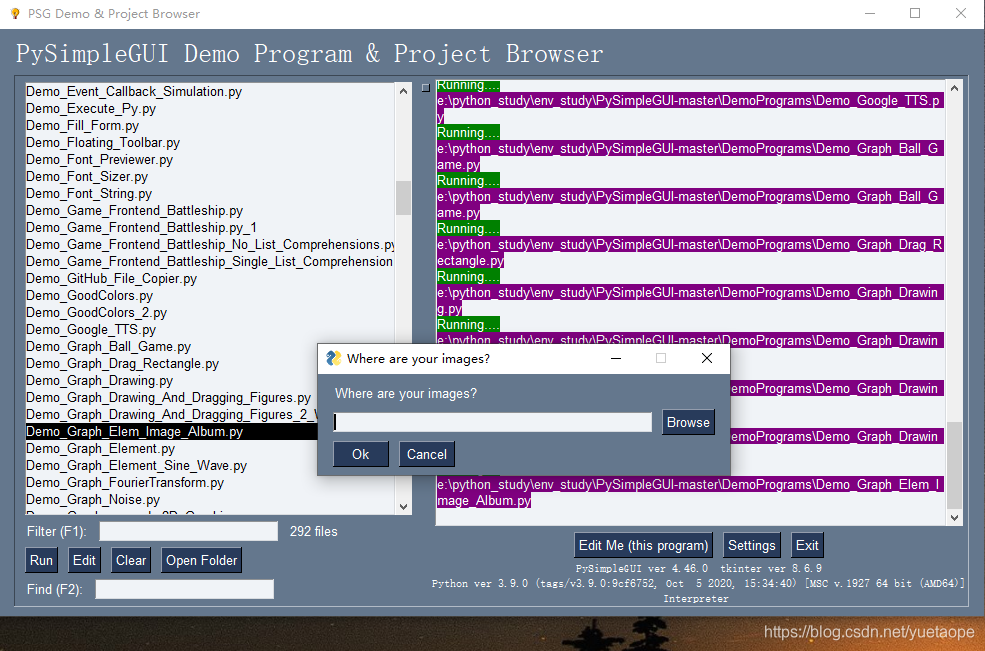Select Demo_Event_Callback_Simulation.py

210,92
